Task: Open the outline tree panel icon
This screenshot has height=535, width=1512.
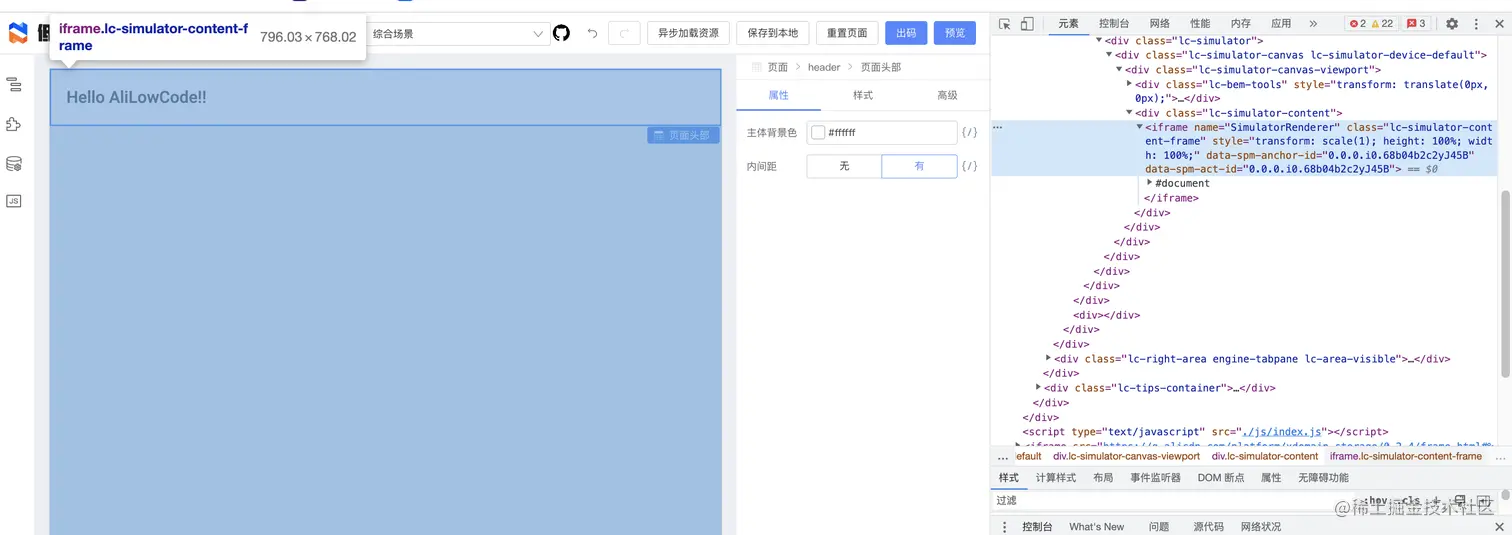Action: coord(14,85)
